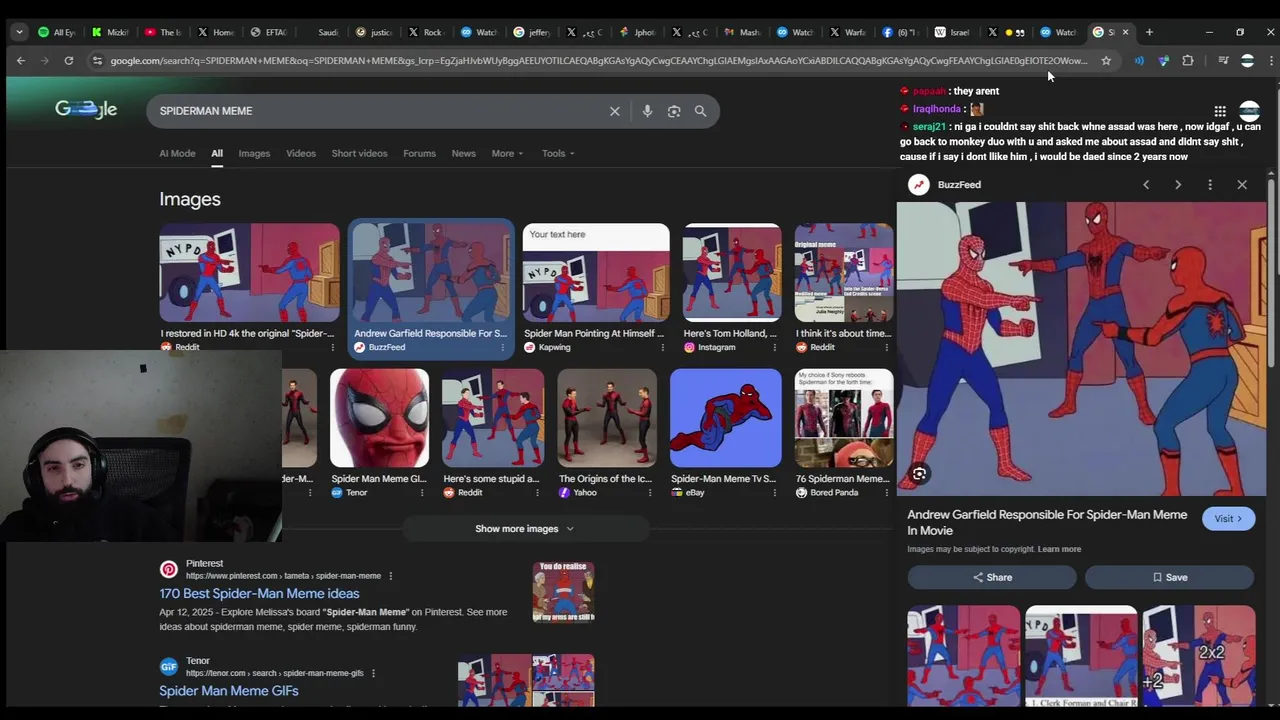Viewport: 1280px width, 720px height.
Task: Open a new browser tab
Action: coord(1149,32)
